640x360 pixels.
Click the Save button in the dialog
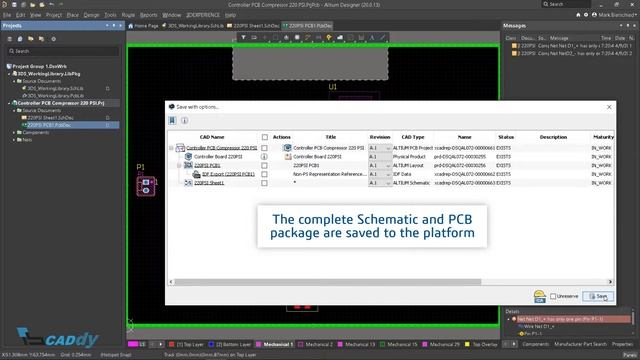tap(598, 296)
